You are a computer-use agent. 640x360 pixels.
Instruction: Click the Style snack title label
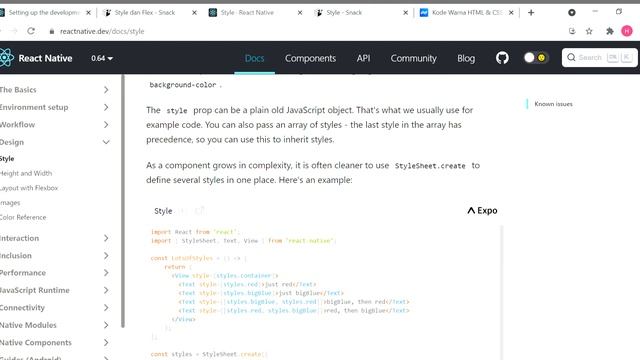(x=163, y=211)
